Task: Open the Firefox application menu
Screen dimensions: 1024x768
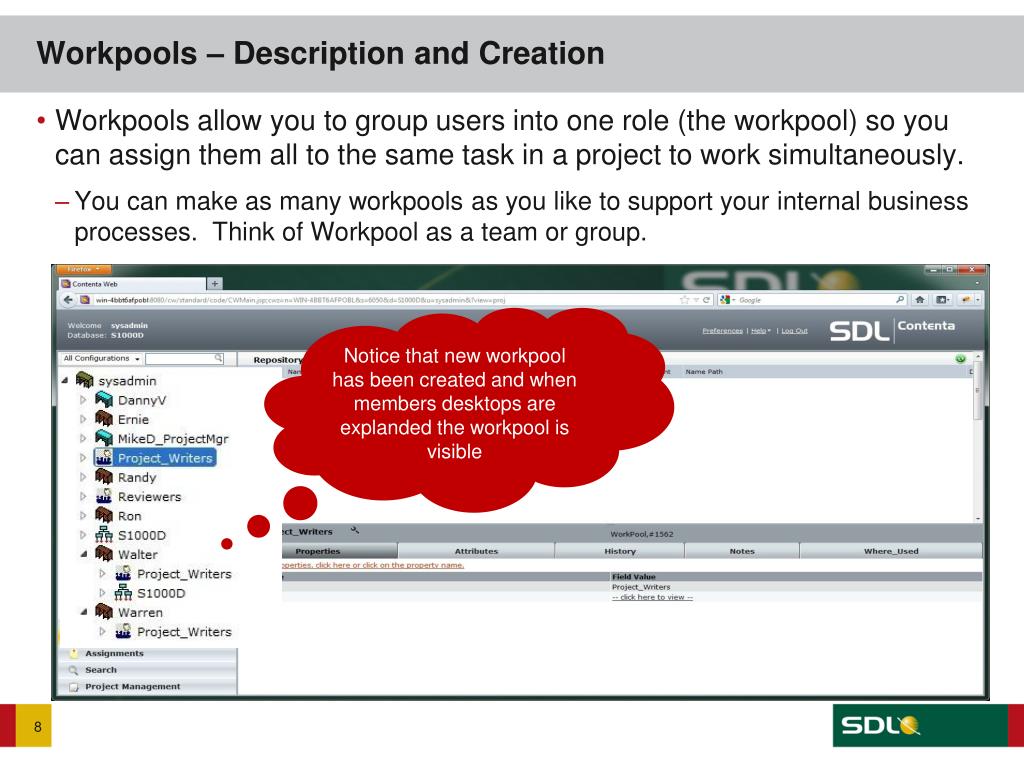Action: [83, 269]
